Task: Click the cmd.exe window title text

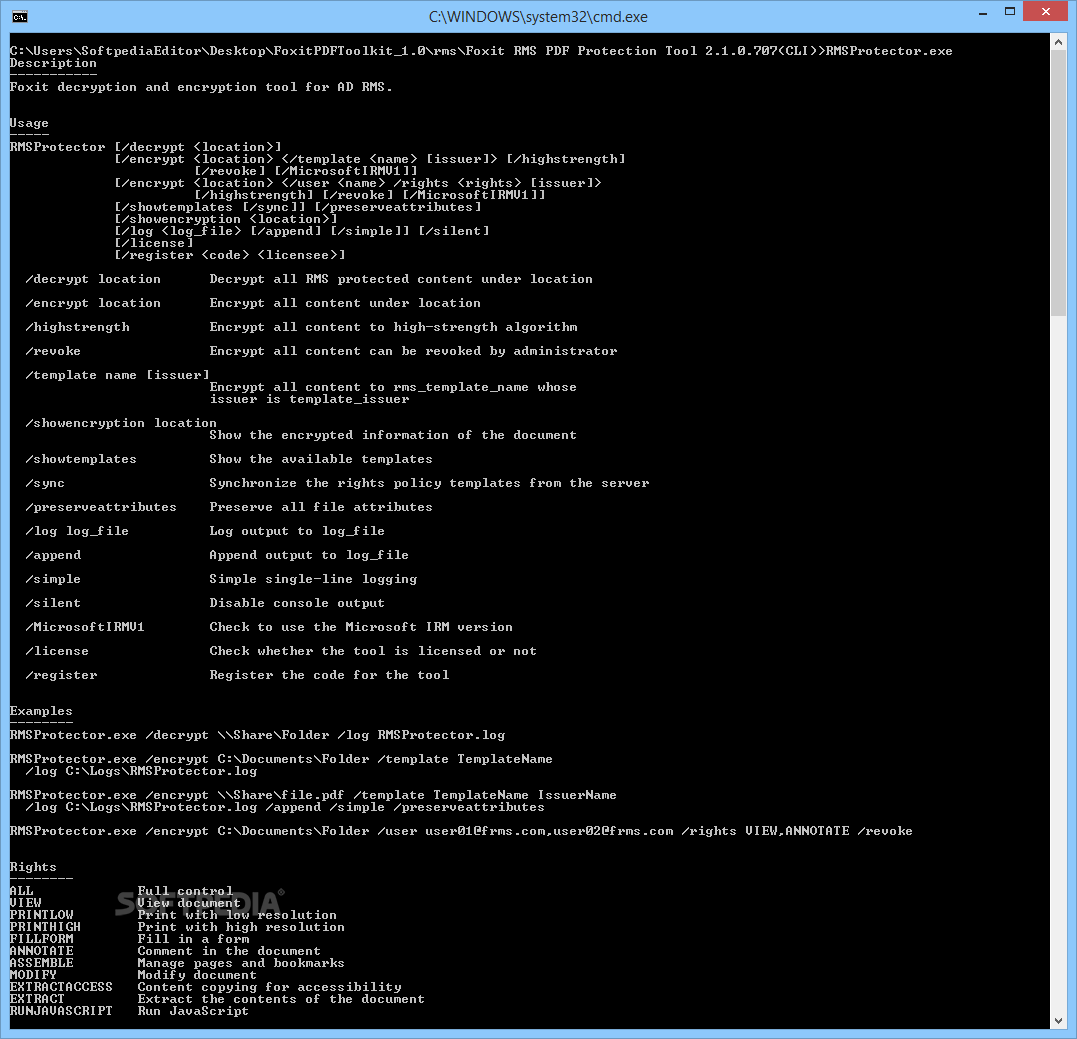Action: click(538, 16)
